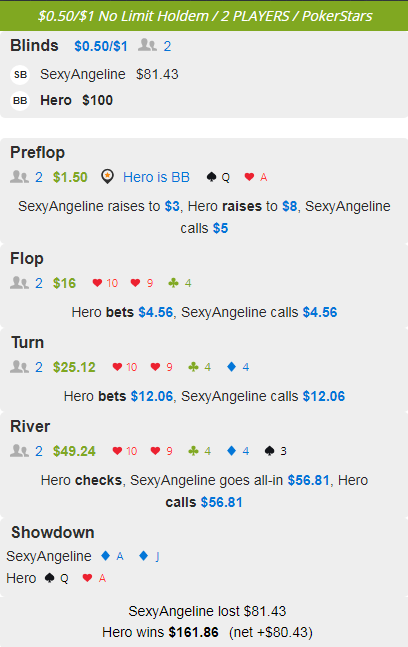Click the position marker icon in Preflop
Viewport: 408px width, 647px height.
click(107, 177)
